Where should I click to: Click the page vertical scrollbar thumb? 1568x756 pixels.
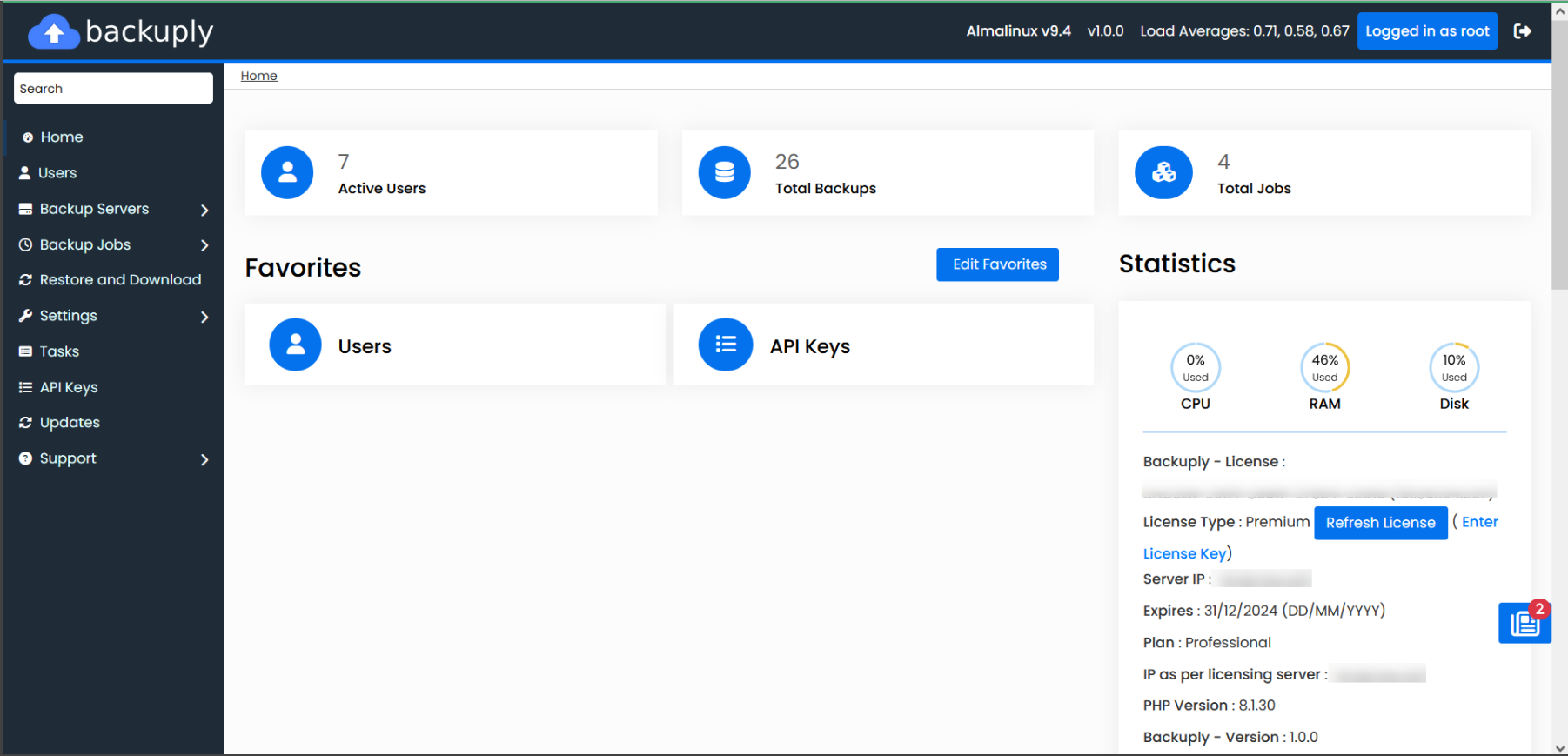tap(1559, 153)
